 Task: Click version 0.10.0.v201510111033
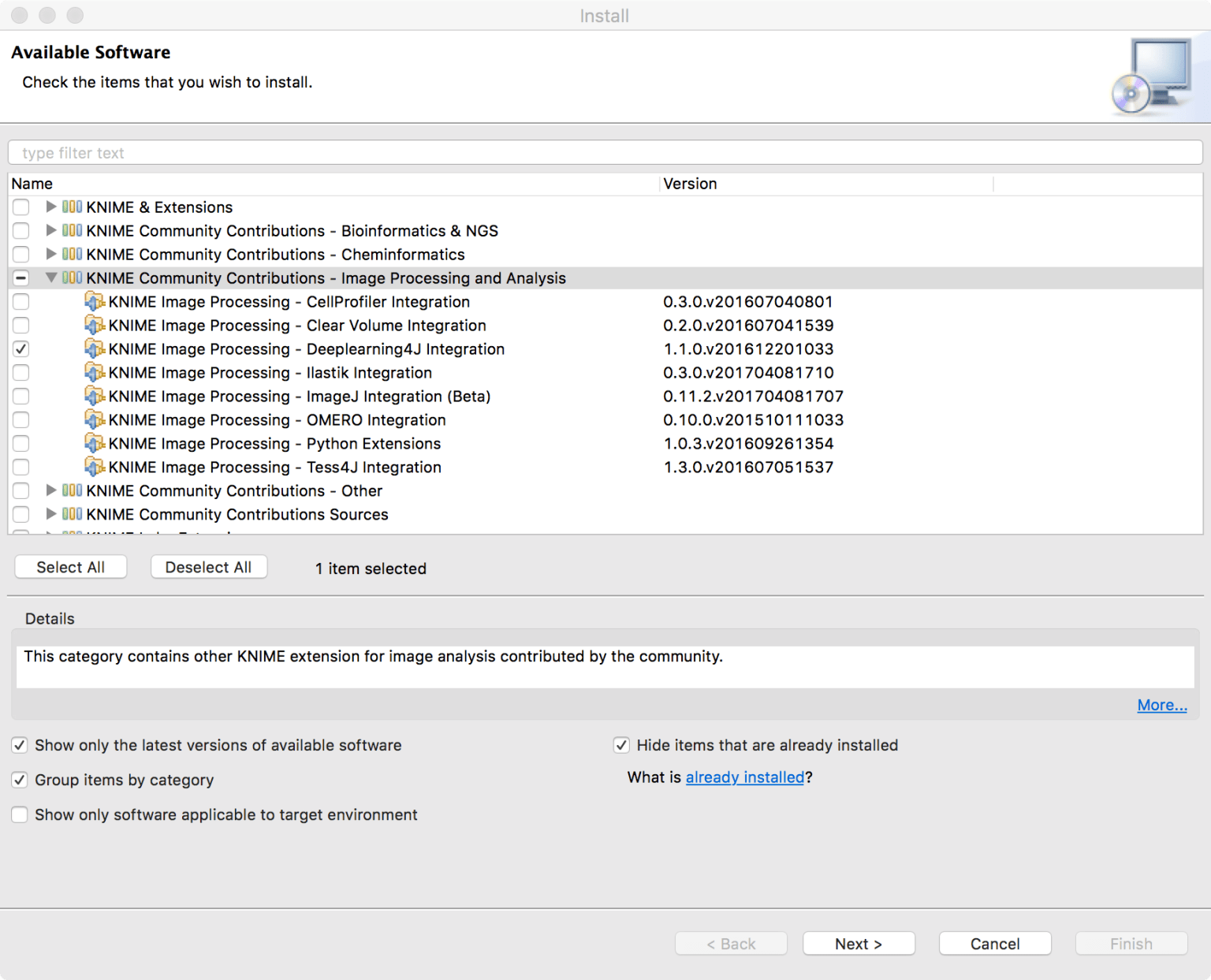pos(753,419)
